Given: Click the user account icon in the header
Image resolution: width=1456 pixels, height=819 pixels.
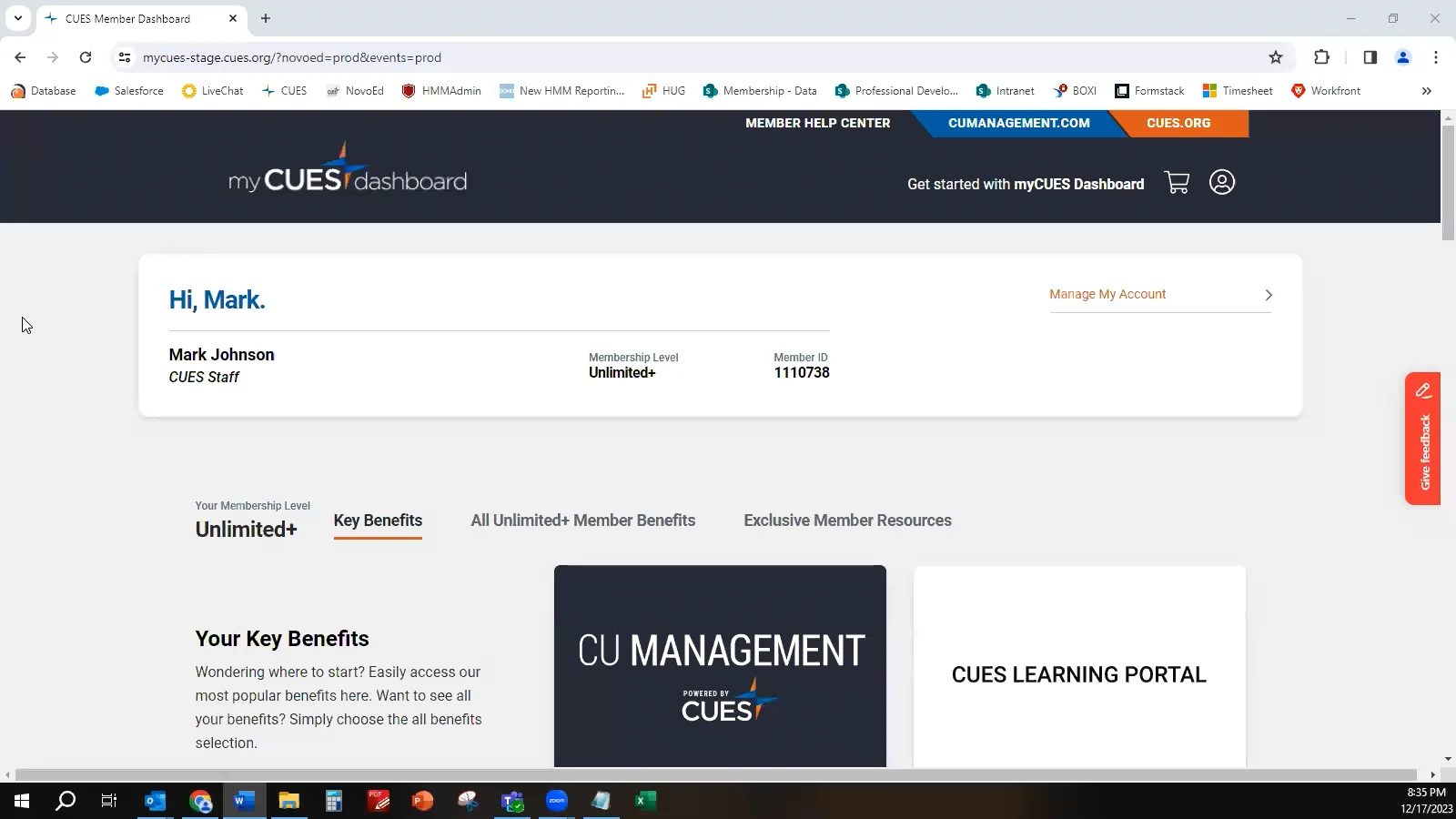Looking at the screenshot, I should click(x=1222, y=182).
